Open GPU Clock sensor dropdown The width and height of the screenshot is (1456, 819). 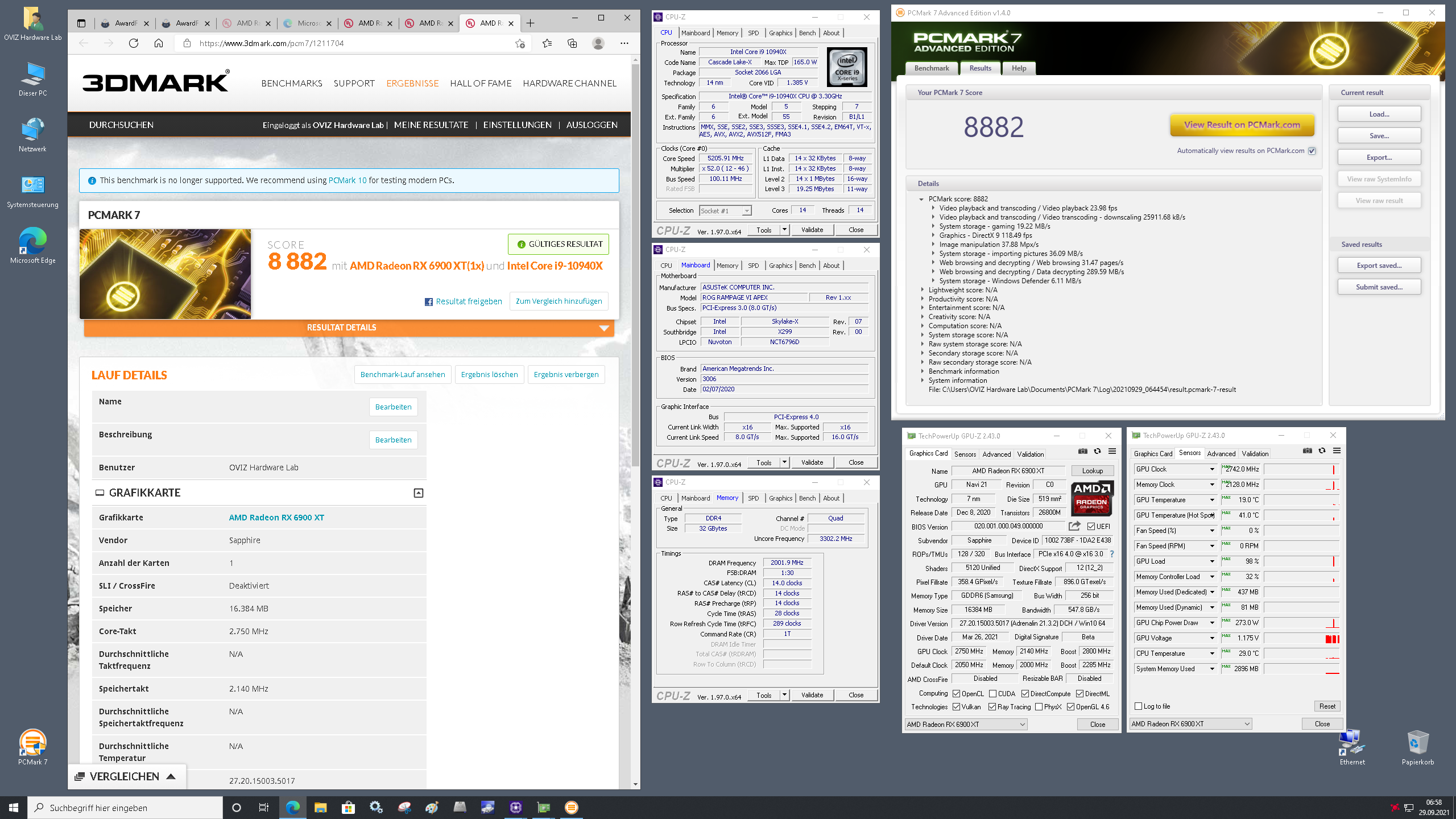click(1211, 469)
